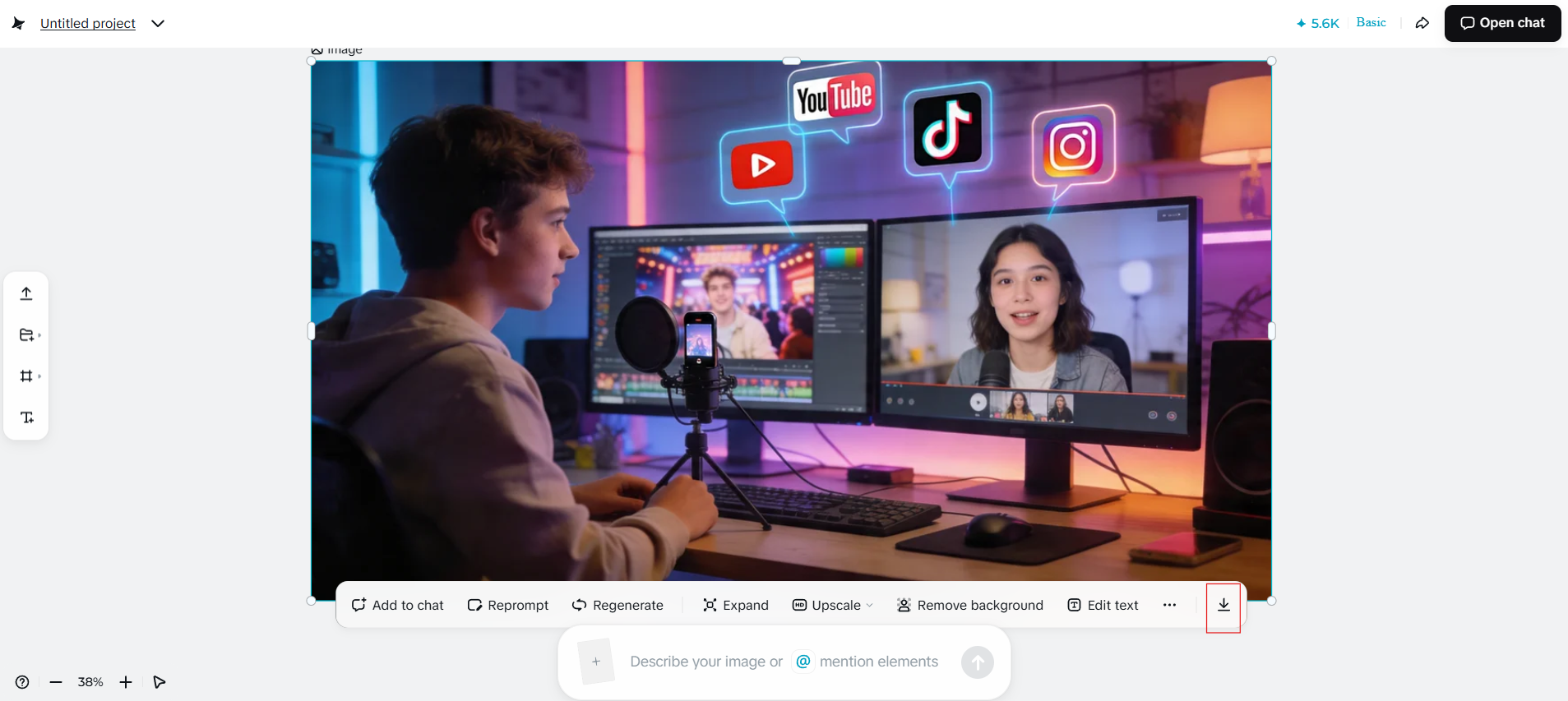Open chat with Open chat button
Viewport: 1568px width, 701px height.
1502,23
